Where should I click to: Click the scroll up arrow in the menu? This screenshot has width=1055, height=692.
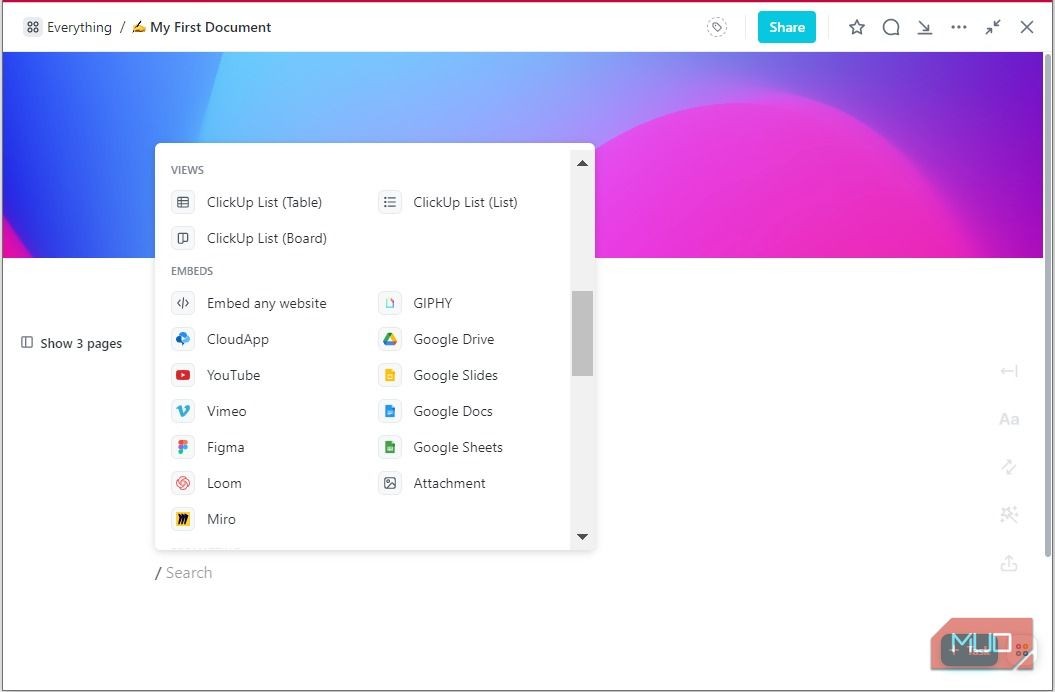click(583, 164)
